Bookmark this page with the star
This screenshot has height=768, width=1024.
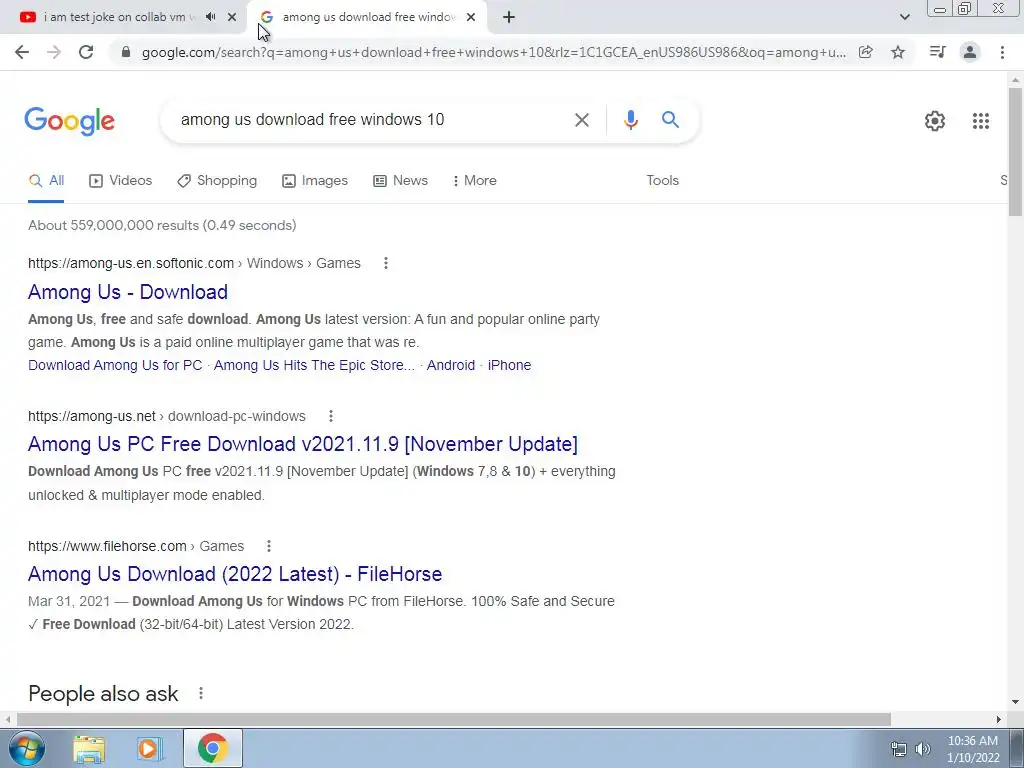coord(898,52)
